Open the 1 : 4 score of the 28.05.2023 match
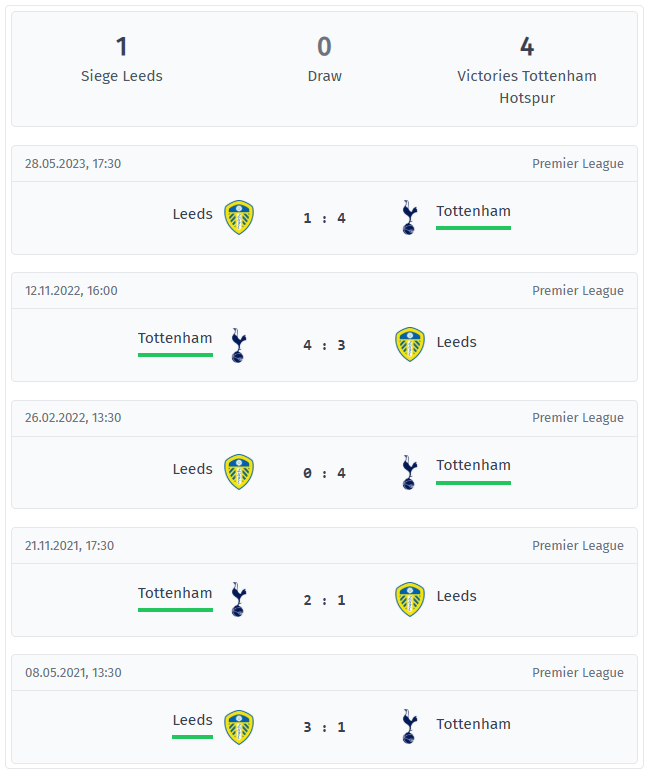Viewport: 648px width, 774px height. point(324,218)
